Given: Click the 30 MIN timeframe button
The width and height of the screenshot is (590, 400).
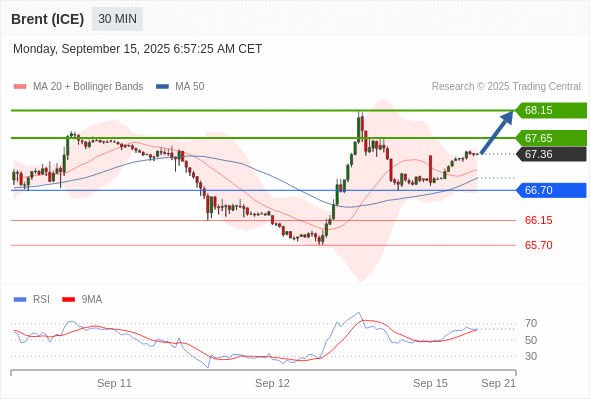Looking at the screenshot, I should 117,19.
